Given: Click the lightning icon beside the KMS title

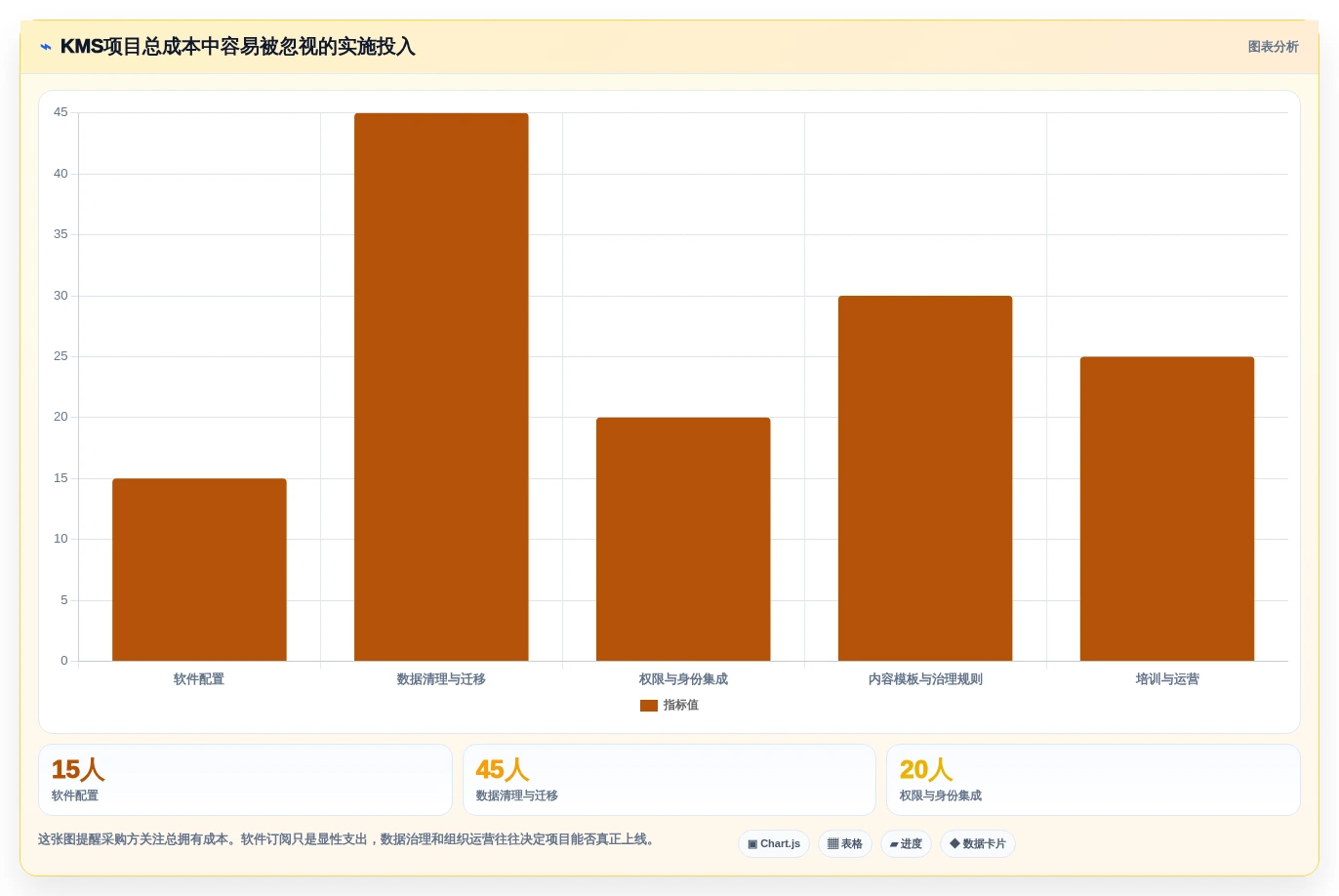Looking at the screenshot, I should 46,47.
